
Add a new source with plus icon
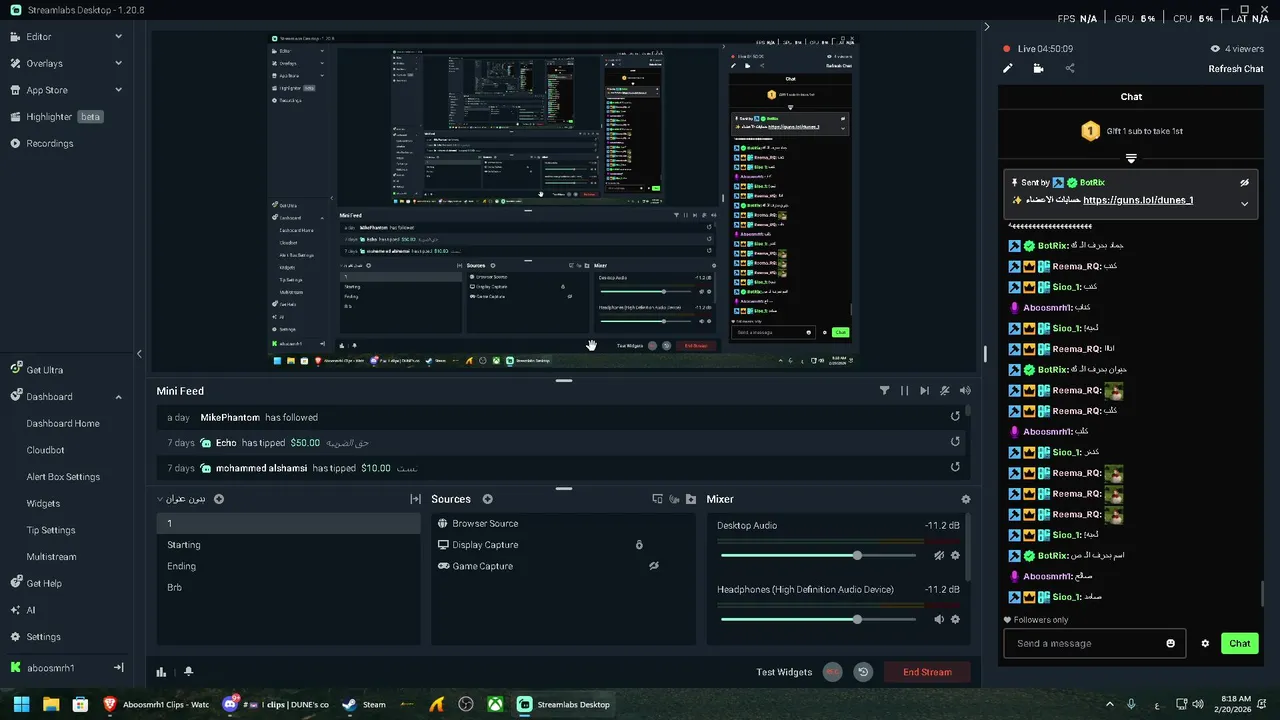pyautogui.click(x=488, y=499)
